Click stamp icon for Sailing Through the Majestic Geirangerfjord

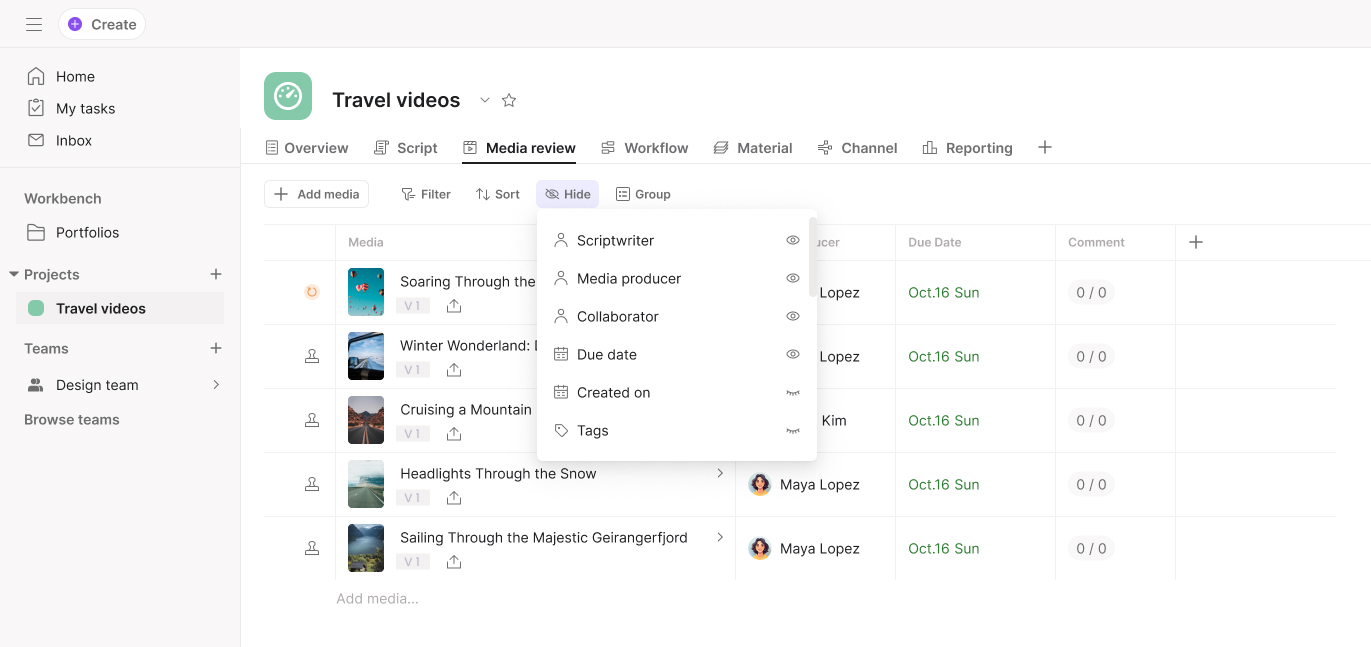coord(312,548)
